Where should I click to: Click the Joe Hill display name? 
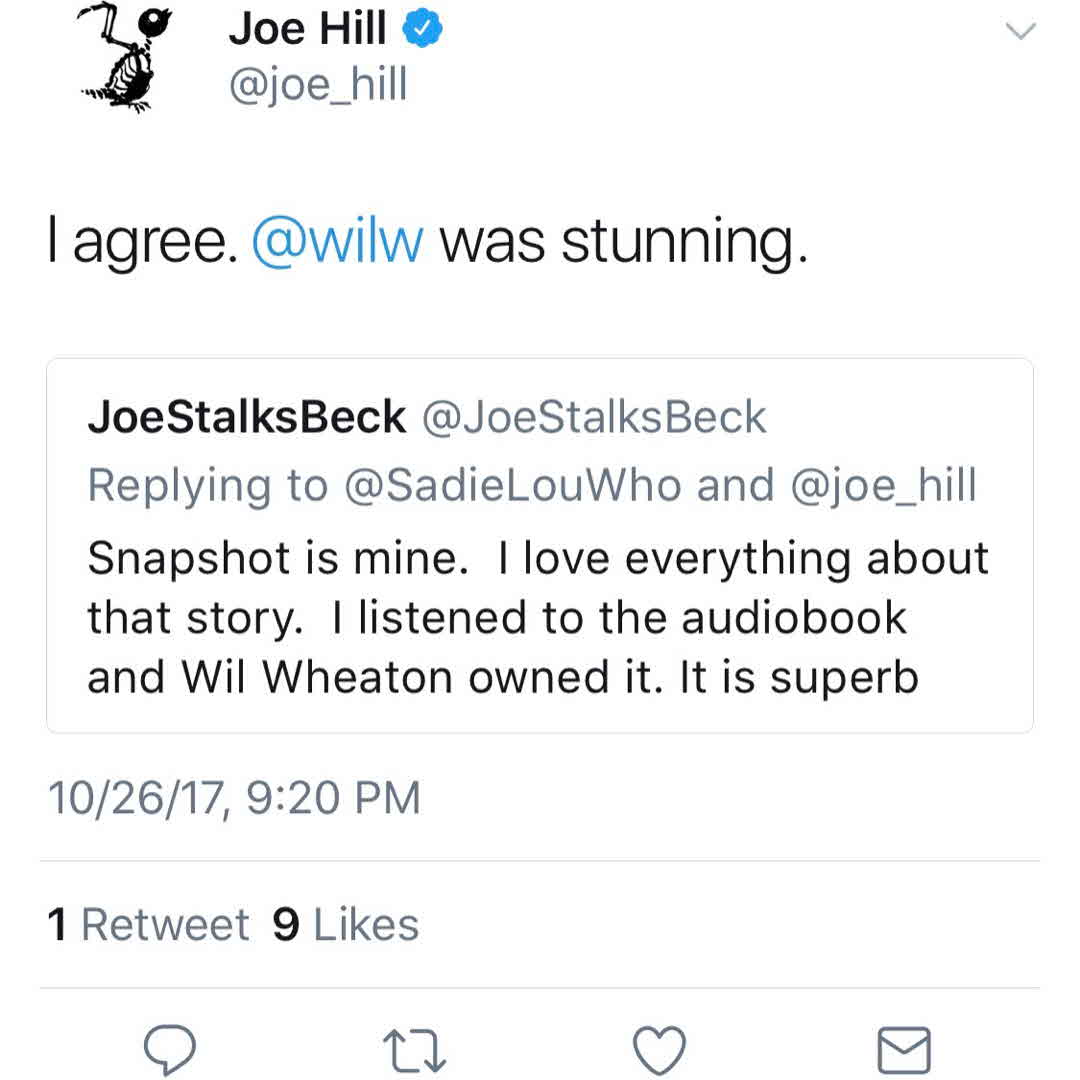tap(307, 30)
